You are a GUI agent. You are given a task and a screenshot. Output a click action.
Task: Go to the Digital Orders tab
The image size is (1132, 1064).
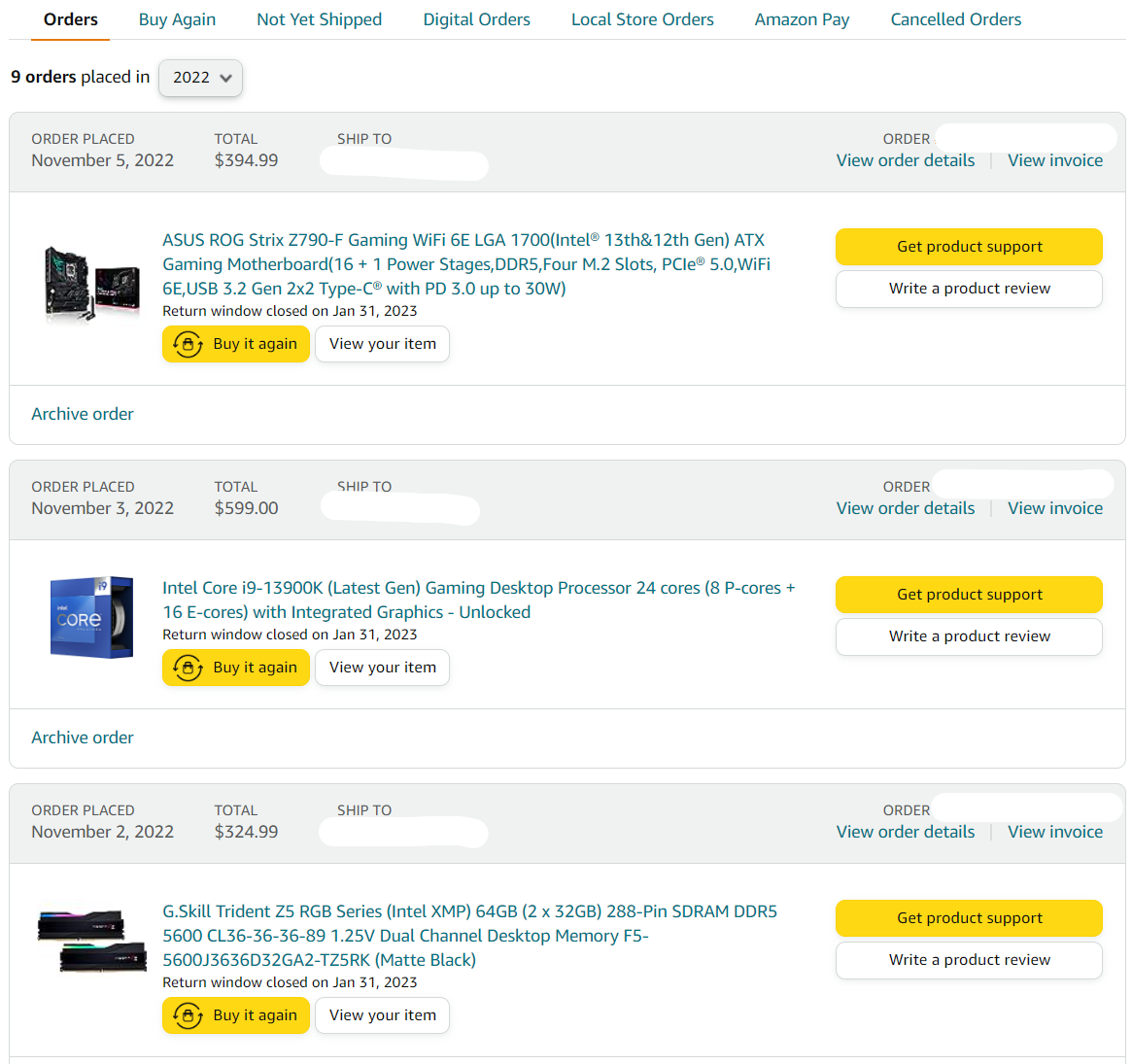click(x=476, y=19)
